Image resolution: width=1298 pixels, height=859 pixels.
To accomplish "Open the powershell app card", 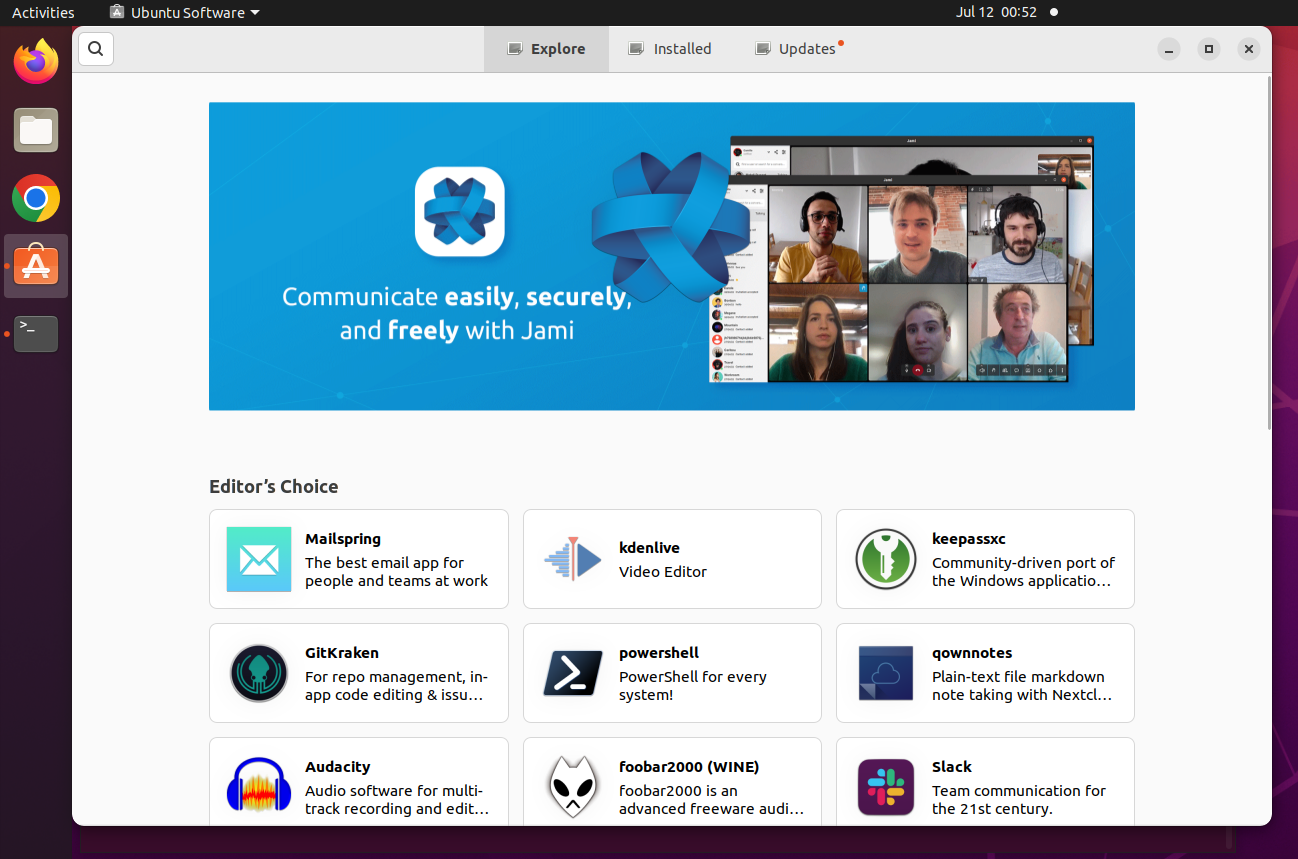I will pos(672,673).
